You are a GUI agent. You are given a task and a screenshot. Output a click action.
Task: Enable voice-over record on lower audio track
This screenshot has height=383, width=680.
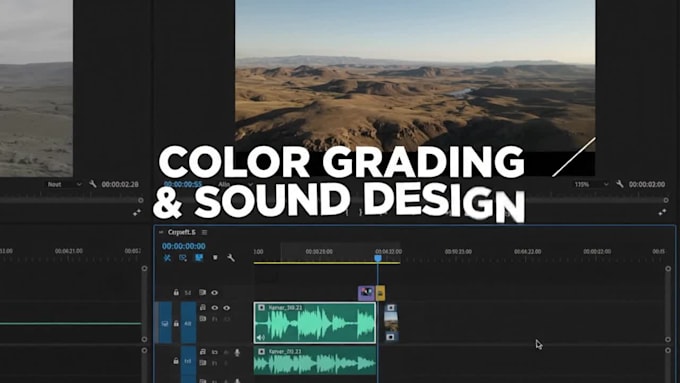237,352
